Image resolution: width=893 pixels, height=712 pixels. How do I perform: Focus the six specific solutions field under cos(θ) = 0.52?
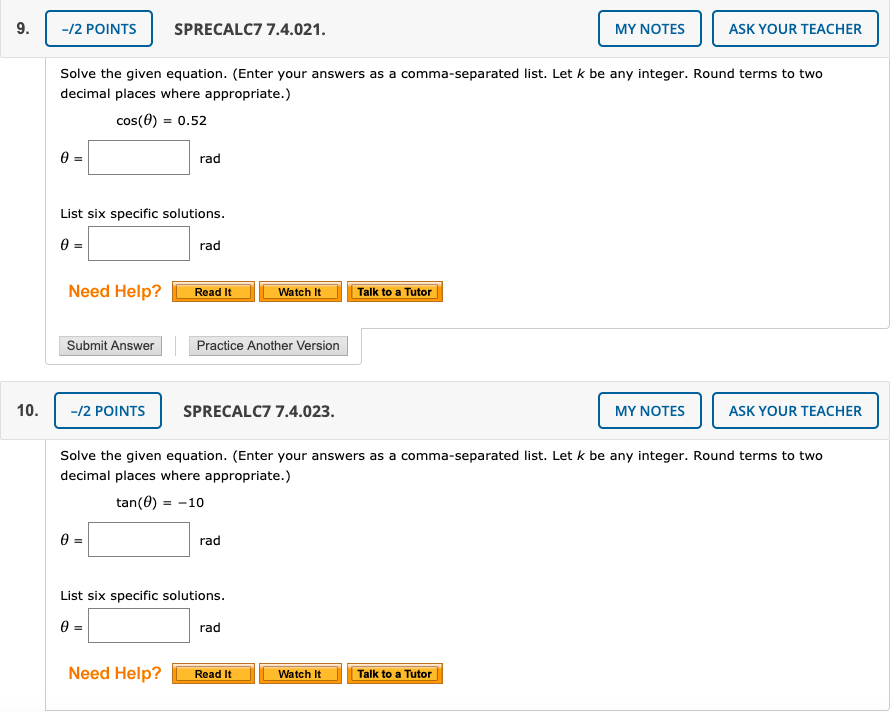pyautogui.click(x=139, y=244)
